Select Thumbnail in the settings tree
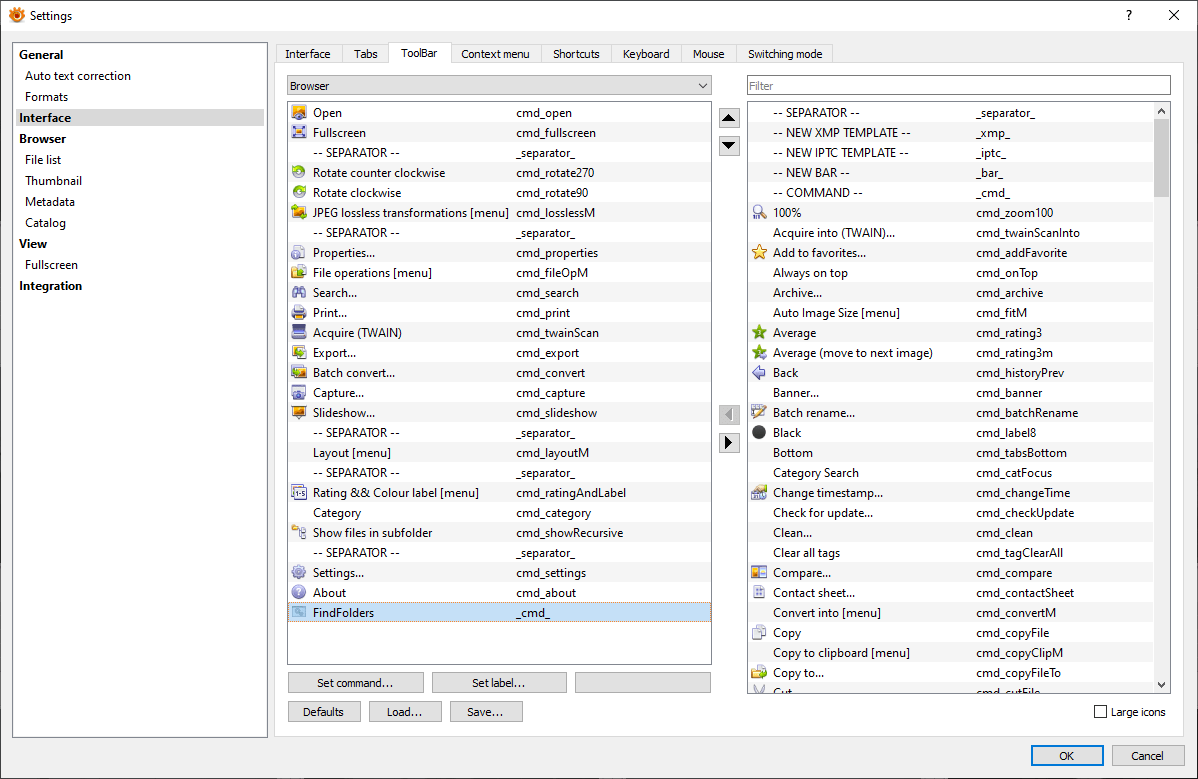Screen dimensions: 1198x779 click(x=54, y=181)
